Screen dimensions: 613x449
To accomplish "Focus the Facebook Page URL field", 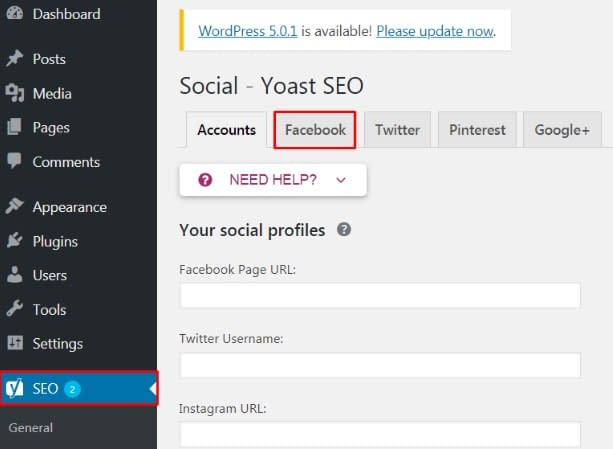I will 380,295.
